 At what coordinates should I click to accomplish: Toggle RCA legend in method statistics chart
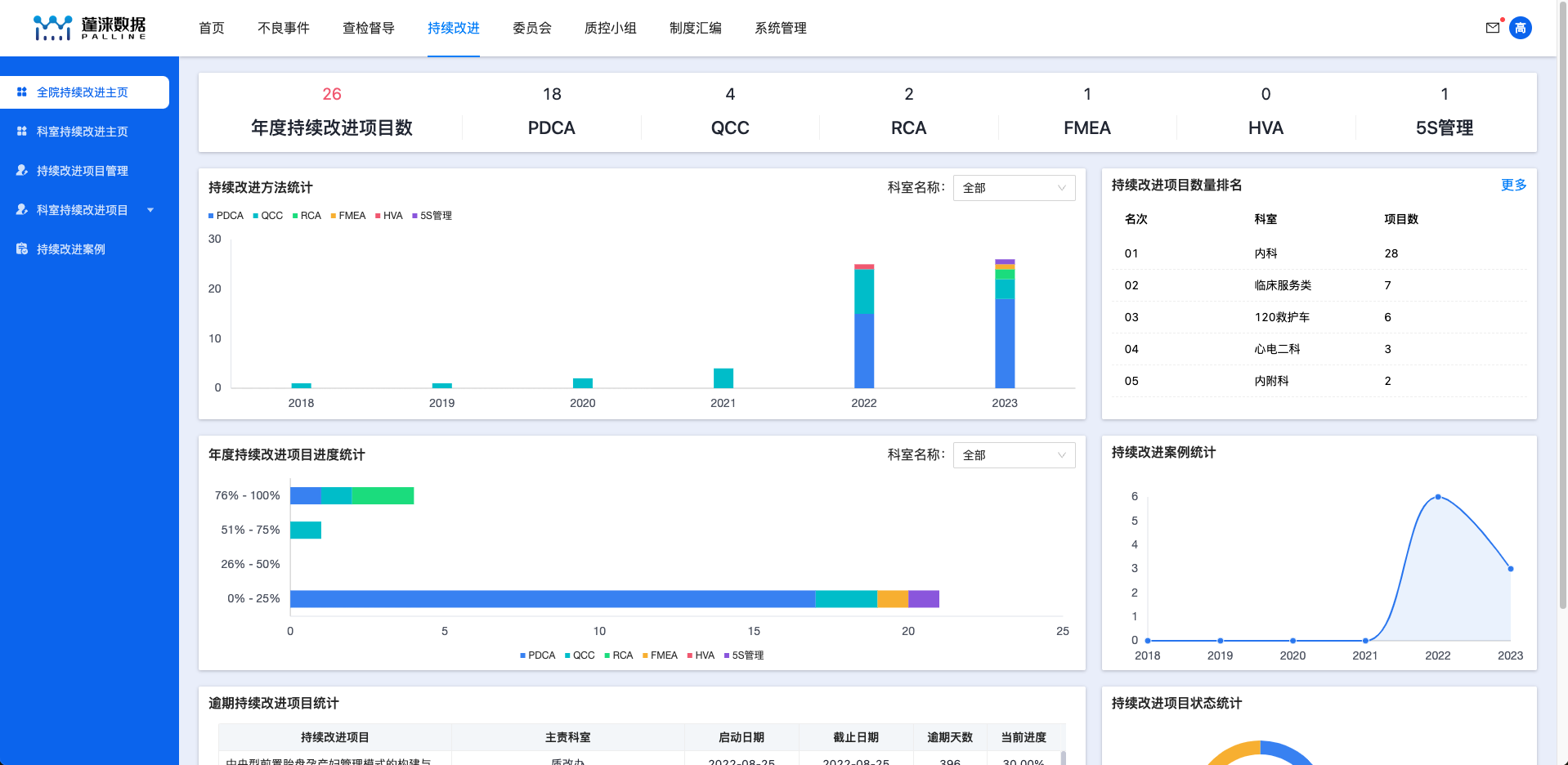coord(307,216)
